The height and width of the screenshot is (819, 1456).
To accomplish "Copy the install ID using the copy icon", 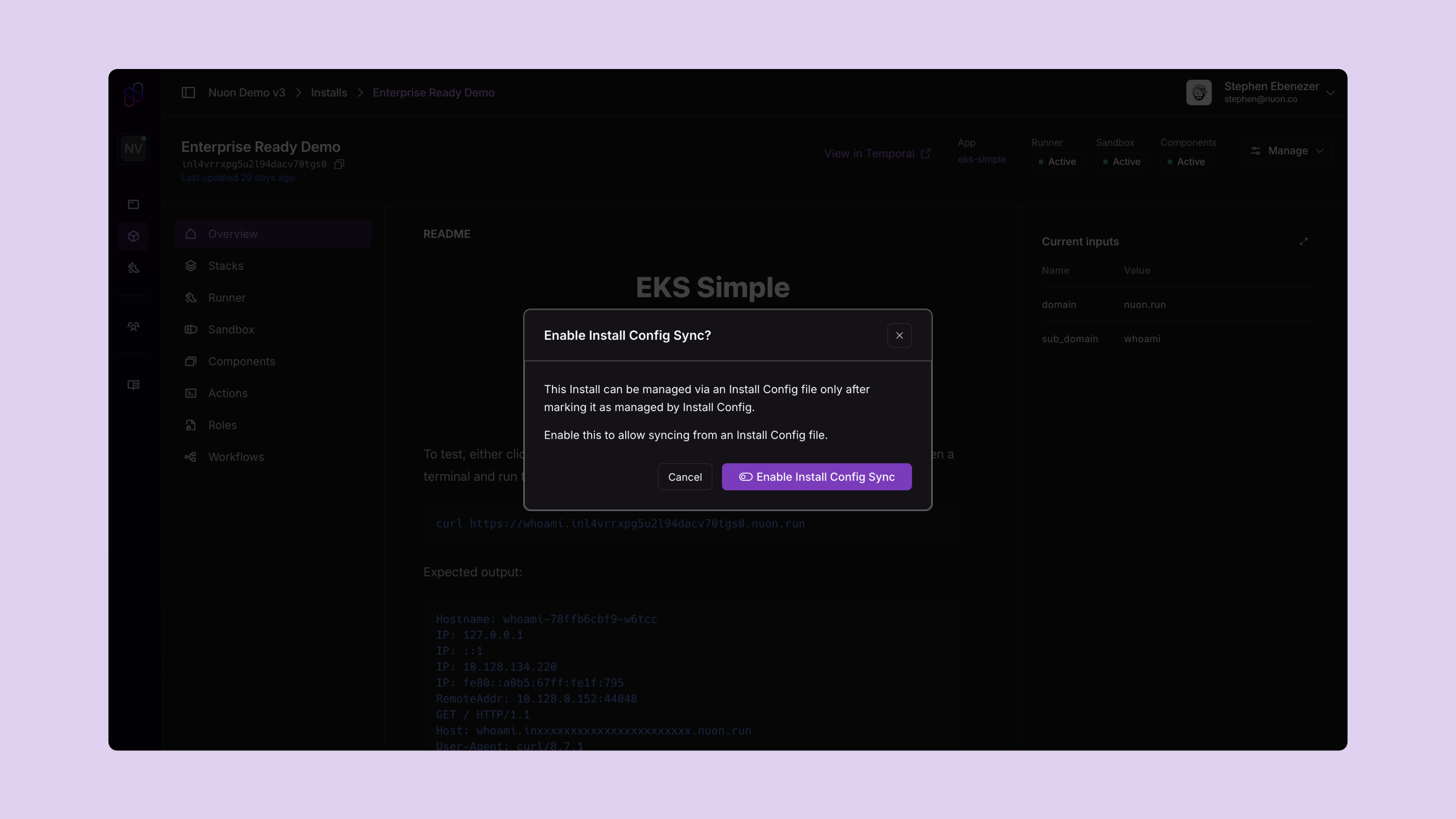I will pos(339,164).
